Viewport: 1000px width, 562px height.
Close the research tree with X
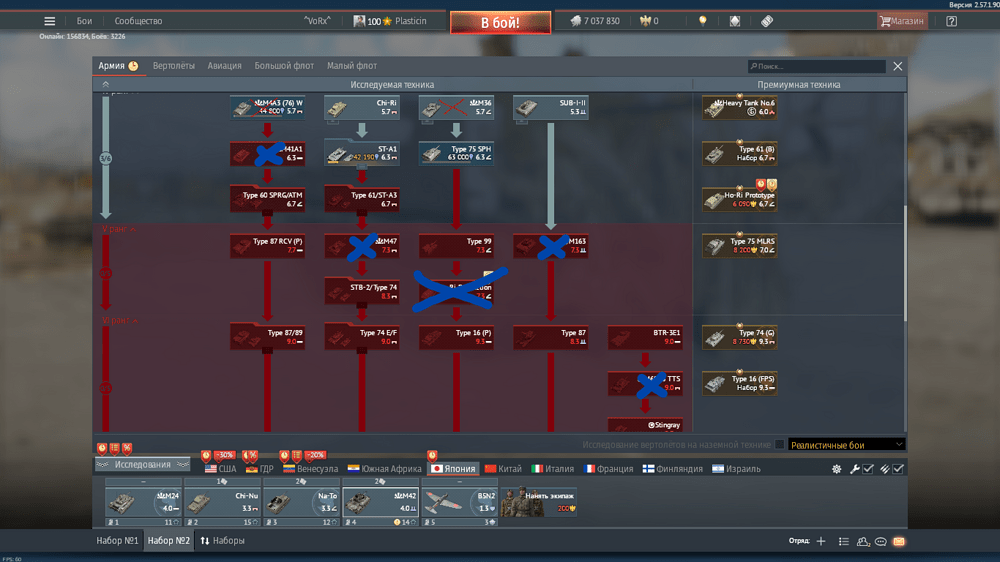point(897,66)
